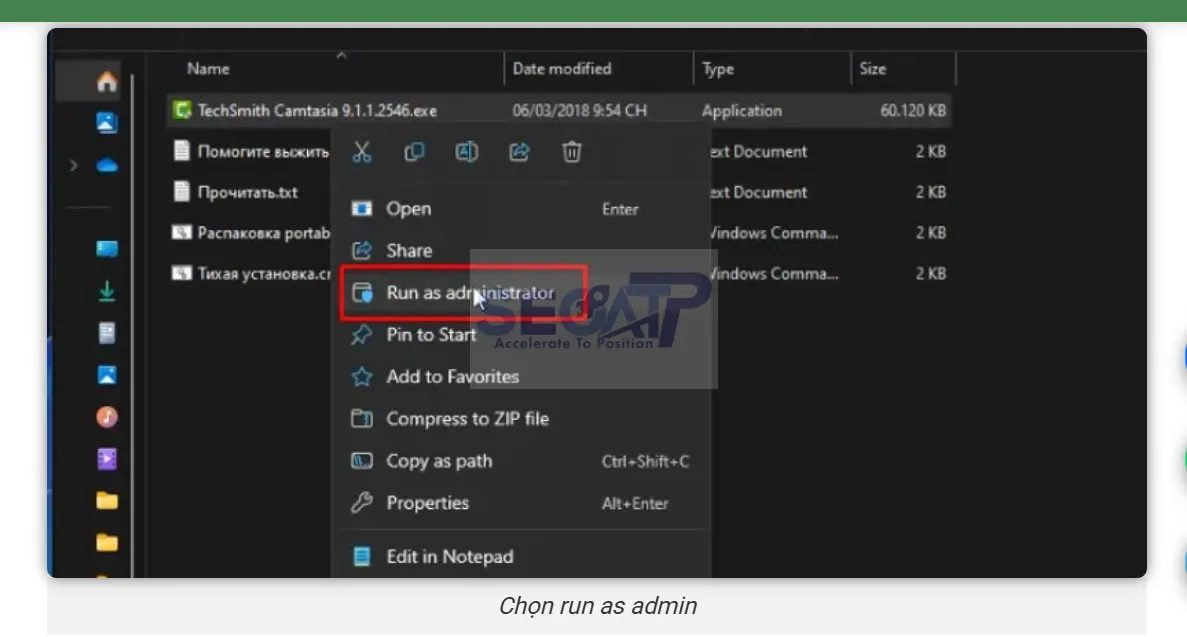Click the Delete trash icon in the context menu
This screenshot has width=1187, height=637.
[x=570, y=152]
